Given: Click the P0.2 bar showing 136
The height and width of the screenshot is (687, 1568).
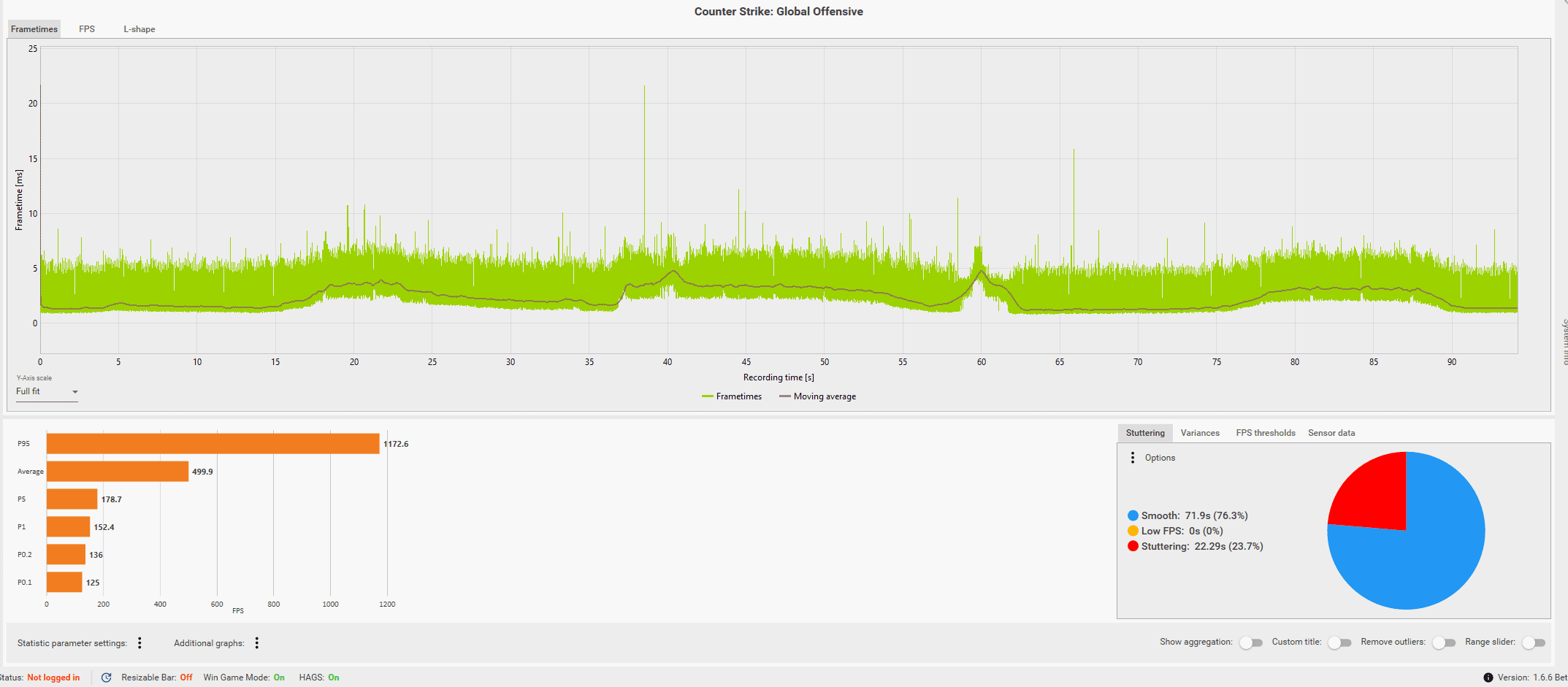Looking at the screenshot, I should [x=66, y=555].
